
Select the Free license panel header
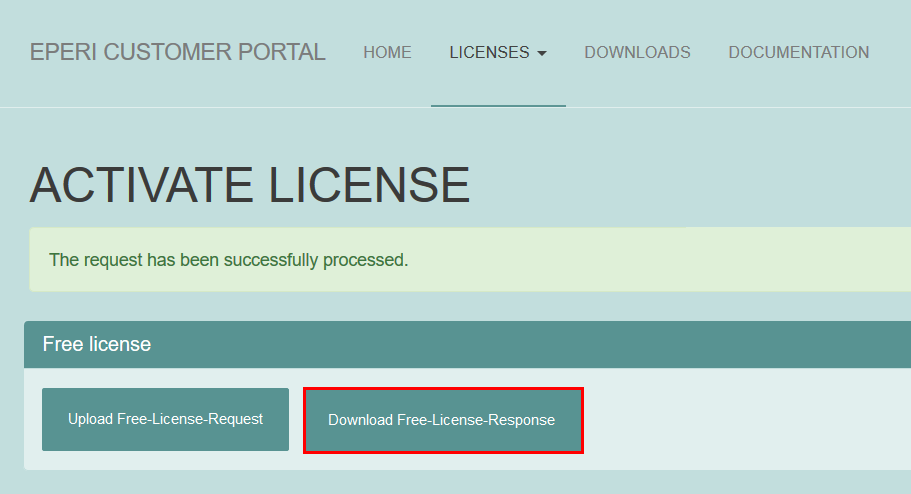tap(467, 344)
